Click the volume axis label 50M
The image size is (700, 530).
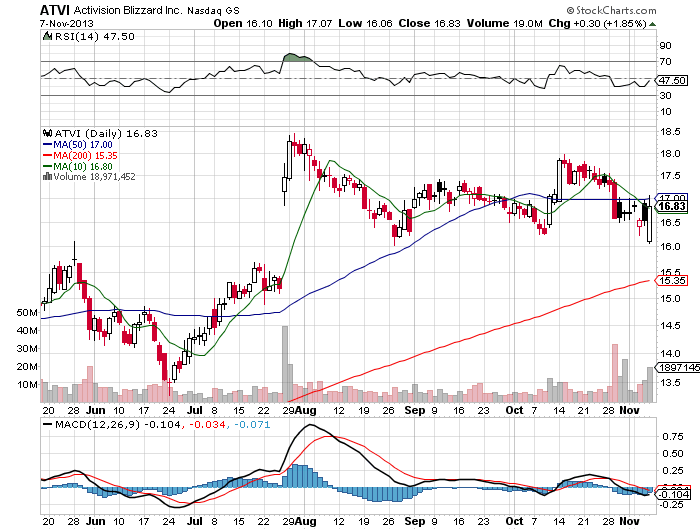click(27, 313)
